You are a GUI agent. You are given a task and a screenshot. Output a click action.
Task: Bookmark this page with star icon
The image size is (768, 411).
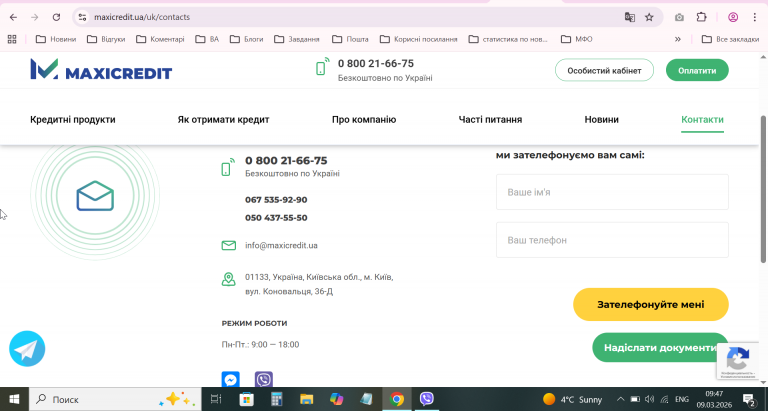[649, 17]
